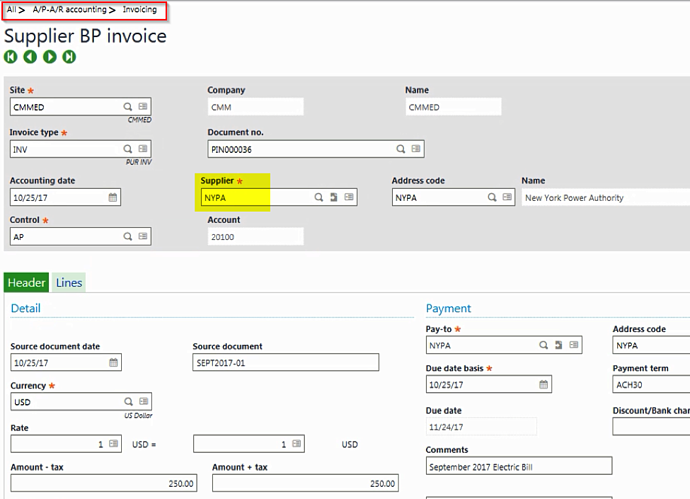Viewport: 690px width, 499px height.
Task: Go to the first record
Action: pyautogui.click(x=11, y=57)
